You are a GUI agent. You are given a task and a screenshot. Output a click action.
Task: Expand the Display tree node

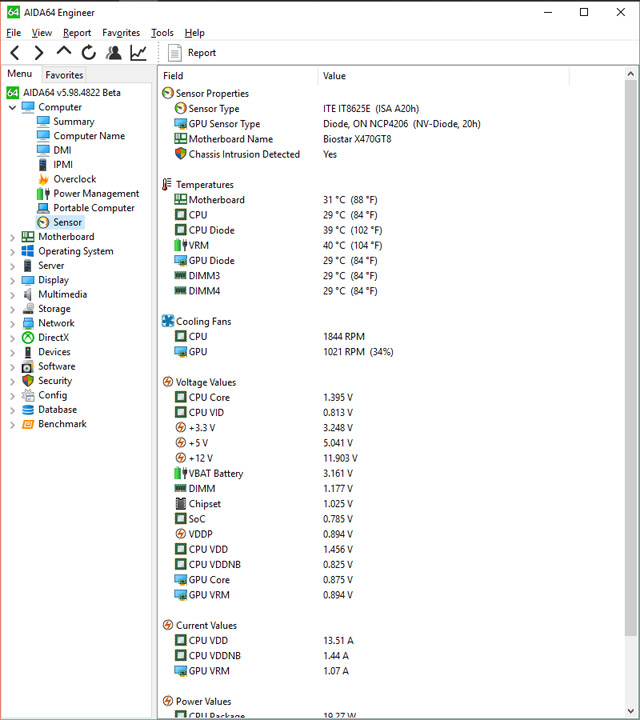click(12, 280)
